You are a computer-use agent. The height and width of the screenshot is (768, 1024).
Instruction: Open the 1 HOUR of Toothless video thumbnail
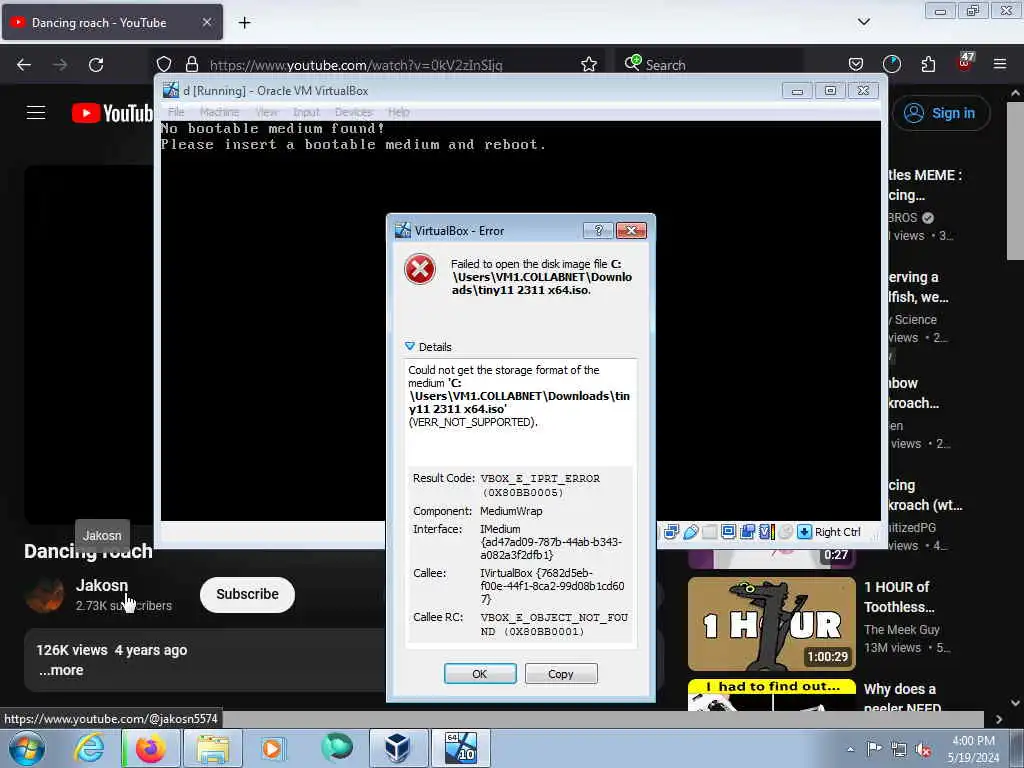771,624
